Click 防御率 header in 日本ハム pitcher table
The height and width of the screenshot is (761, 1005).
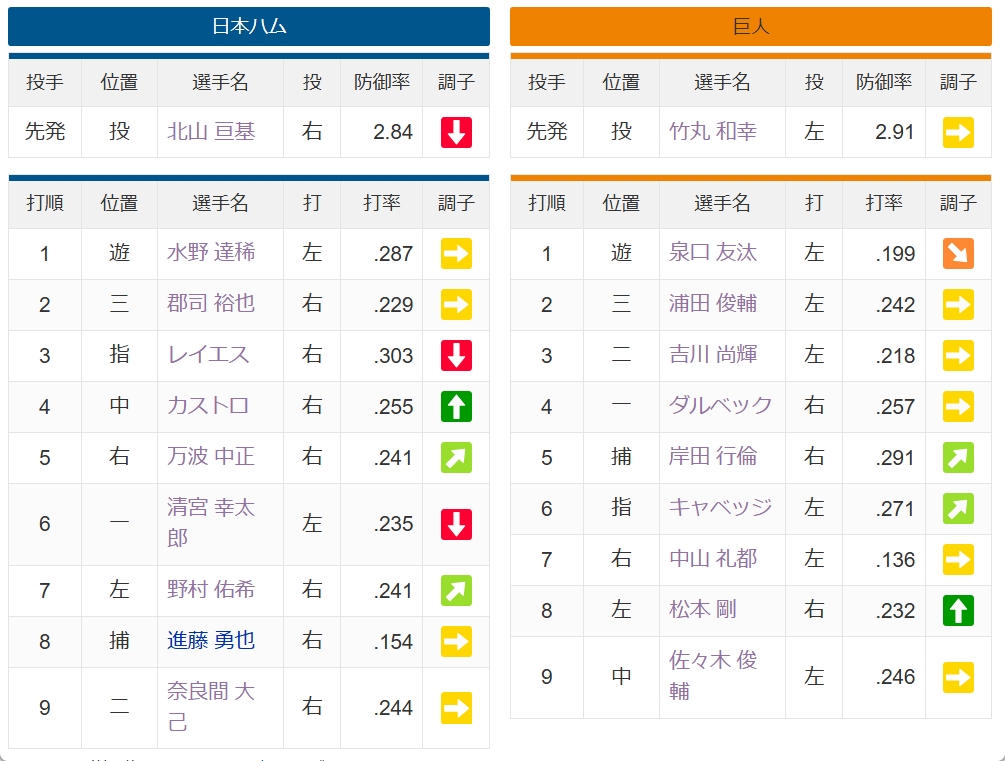tap(382, 82)
